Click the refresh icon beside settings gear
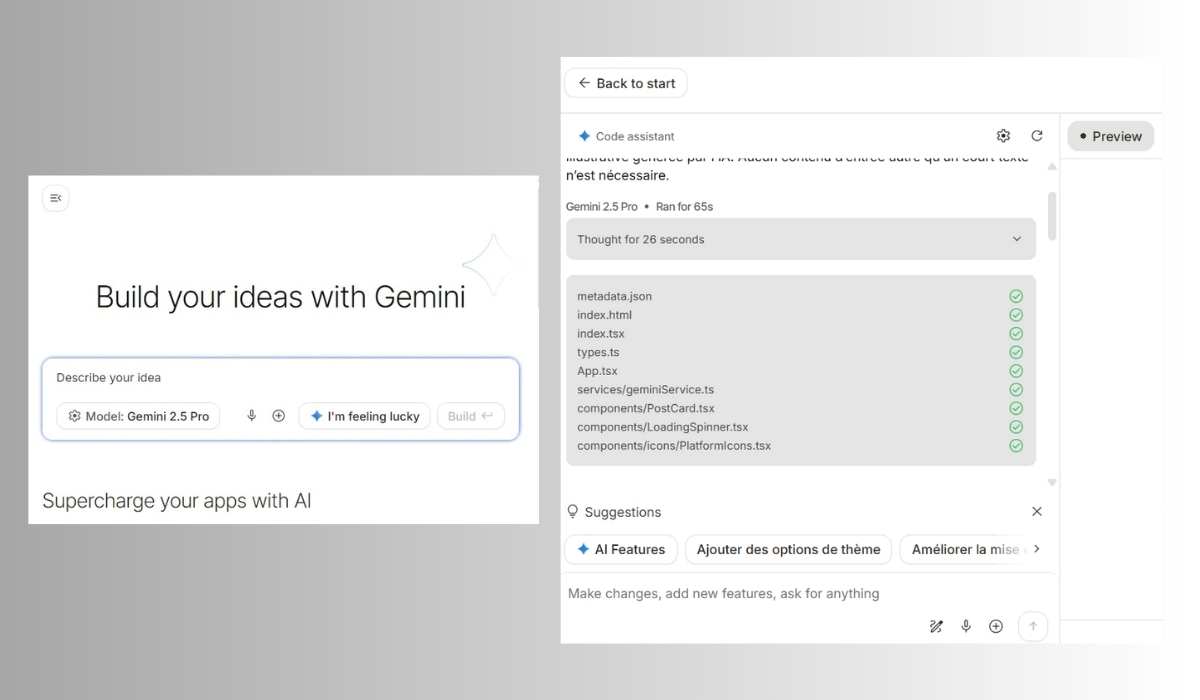 click(x=1037, y=136)
